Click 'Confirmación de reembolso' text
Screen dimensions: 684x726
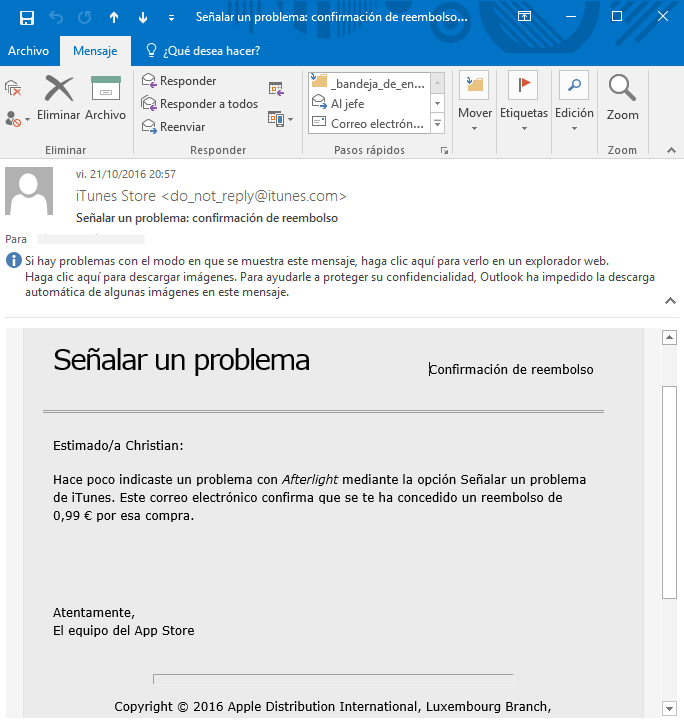tap(511, 369)
